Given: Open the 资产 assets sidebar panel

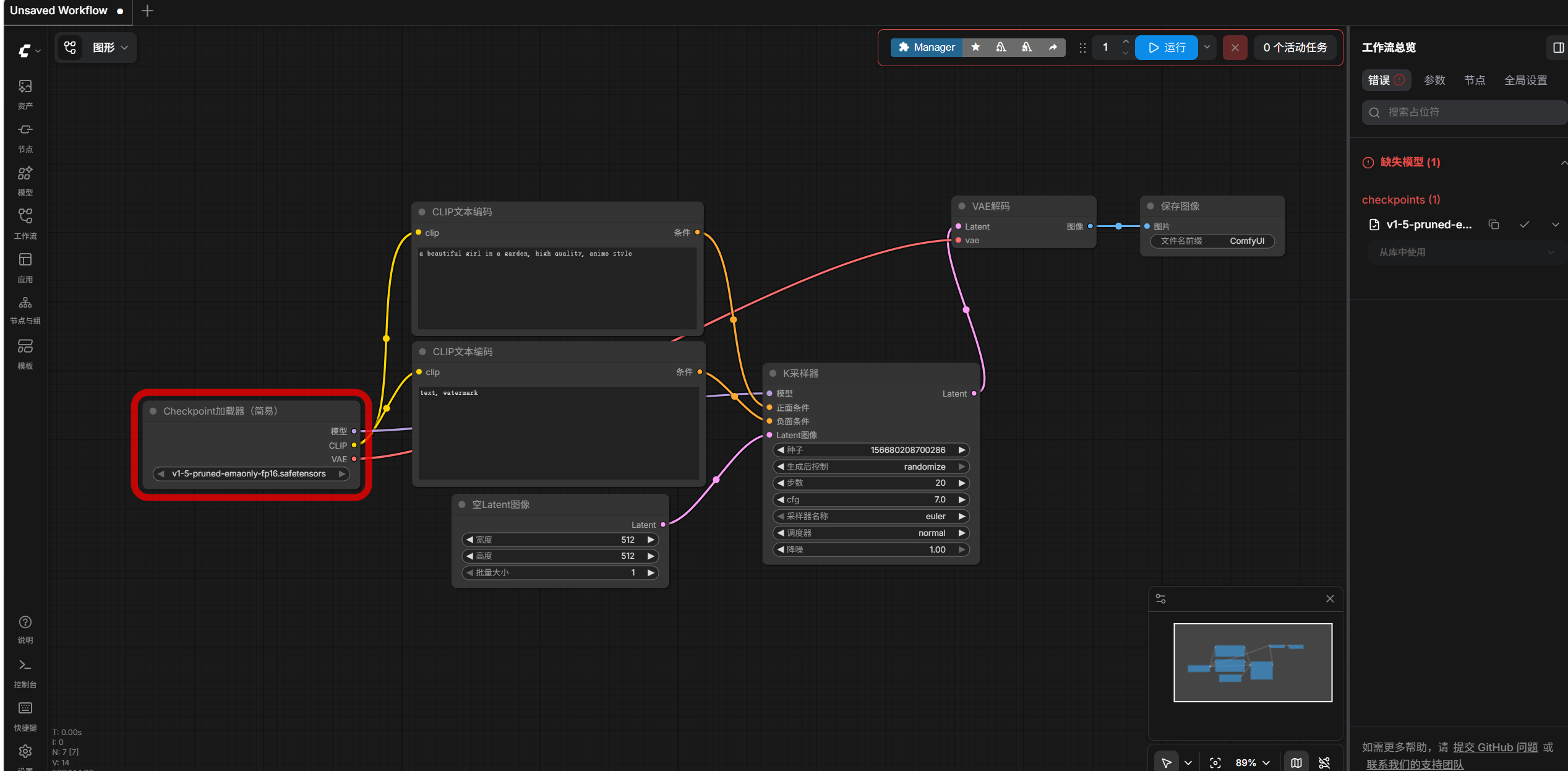Looking at the screenshot, I should click(x=25, y=94).
